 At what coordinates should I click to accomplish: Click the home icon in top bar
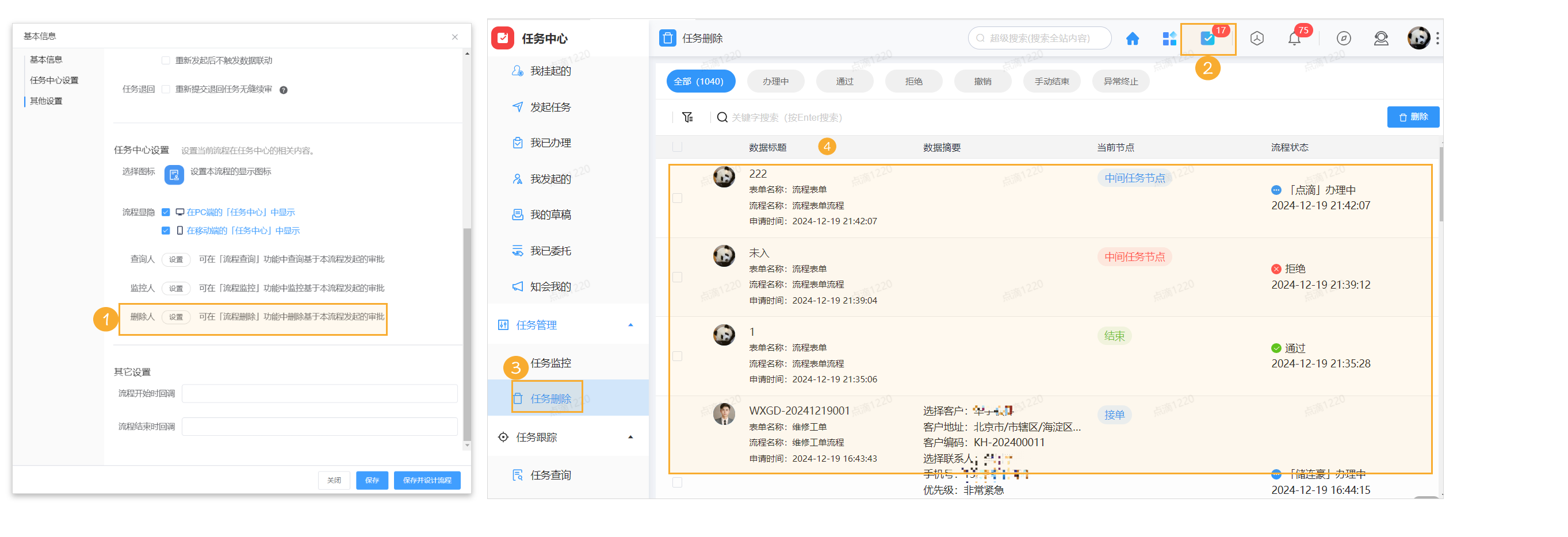[x=1133, y=39]
